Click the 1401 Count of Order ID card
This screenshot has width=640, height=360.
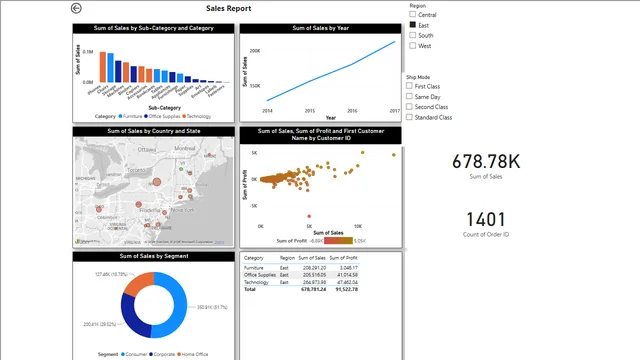(486, 224)
